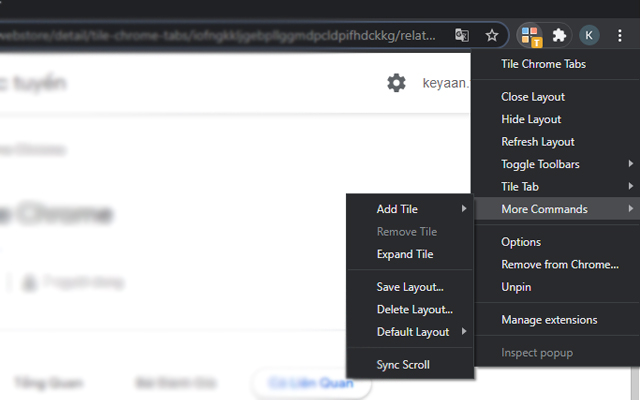Choose Expand Tile
Image resolution: width=640 pixels, height=400 pixels.
410,254
